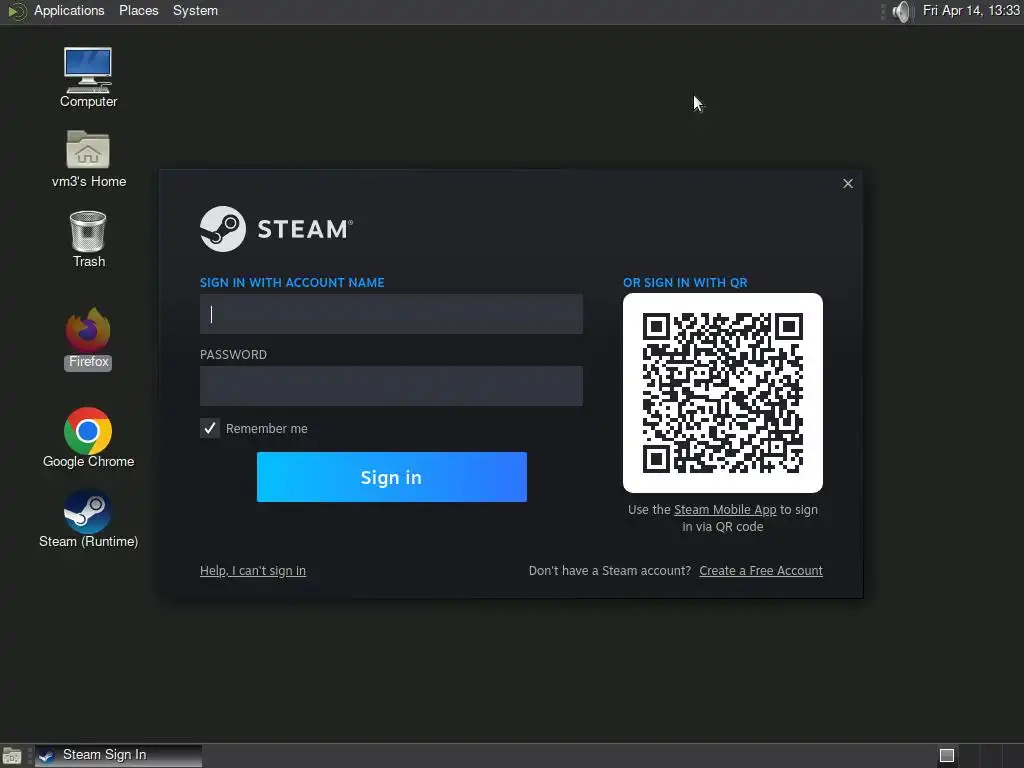Screen dimensions: 1024x768
Task: Click Help, I can't sign in link
Action: pos(253,571)
